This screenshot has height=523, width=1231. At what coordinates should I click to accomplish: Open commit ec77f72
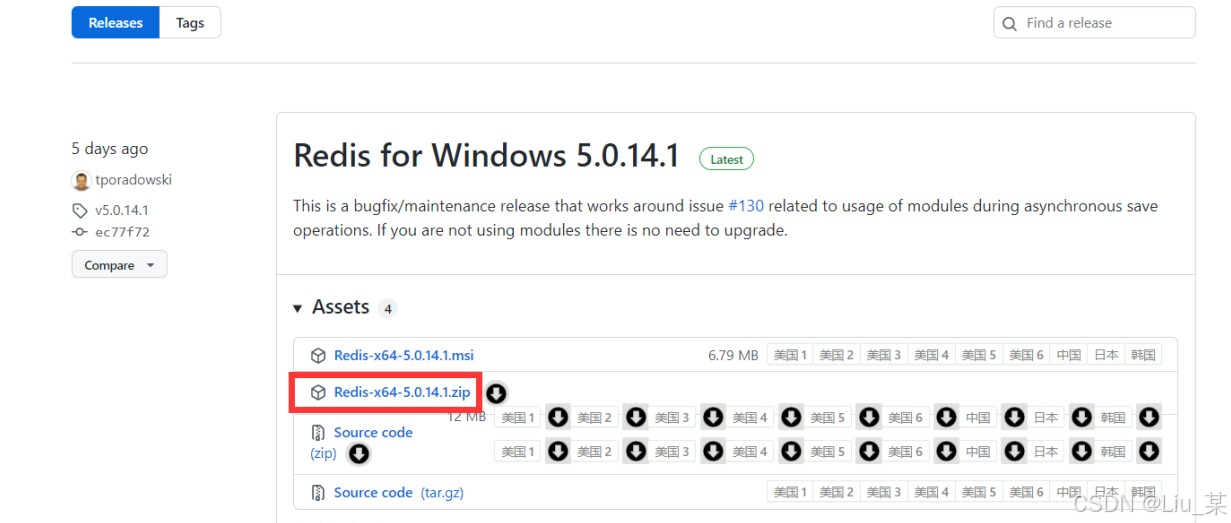[122, 232]
